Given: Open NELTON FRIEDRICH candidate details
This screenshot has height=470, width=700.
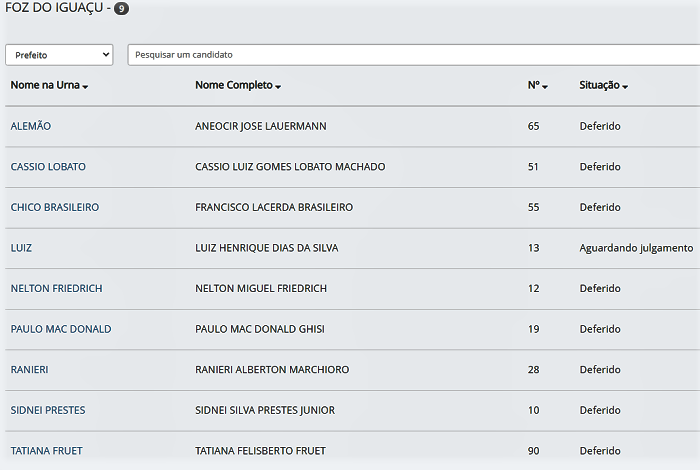Looking at the screenshot, I should [56, 288].
